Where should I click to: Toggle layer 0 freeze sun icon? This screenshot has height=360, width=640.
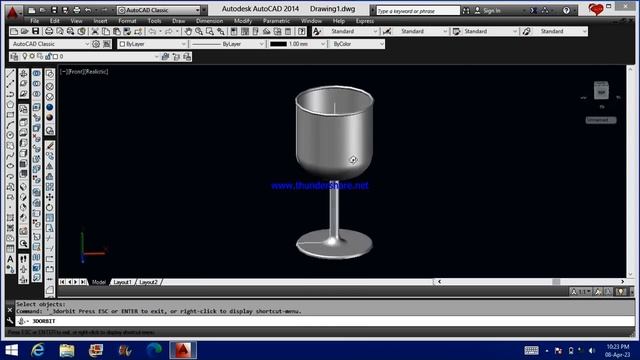32,56
